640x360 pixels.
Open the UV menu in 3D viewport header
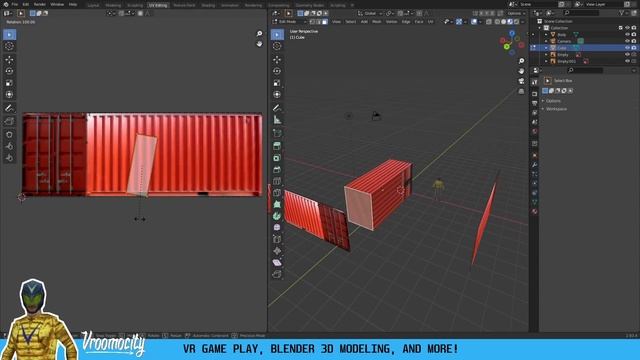point(430,22)
